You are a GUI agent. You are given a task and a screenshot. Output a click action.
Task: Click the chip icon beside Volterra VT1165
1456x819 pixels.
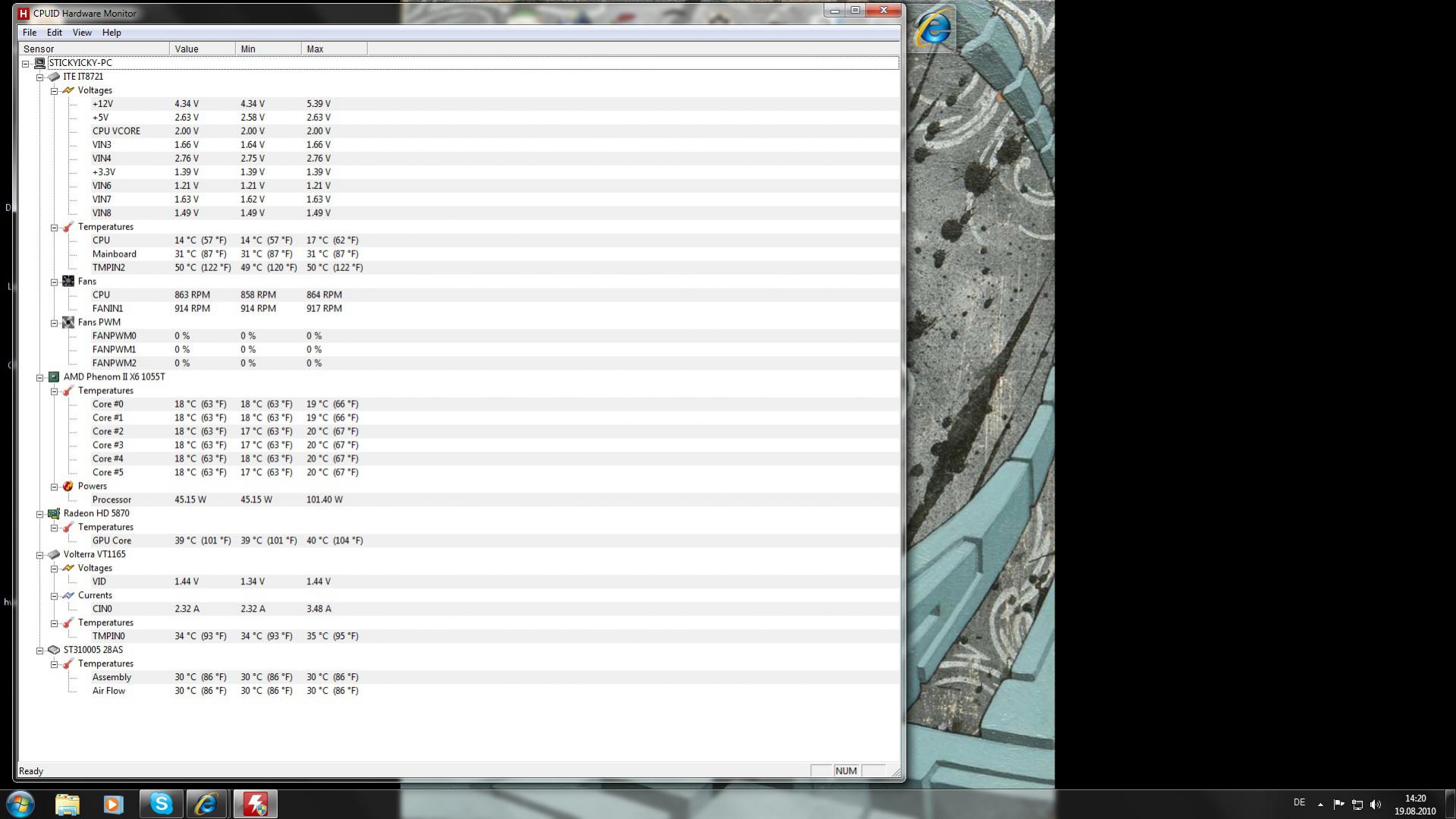tap(54, 555)
